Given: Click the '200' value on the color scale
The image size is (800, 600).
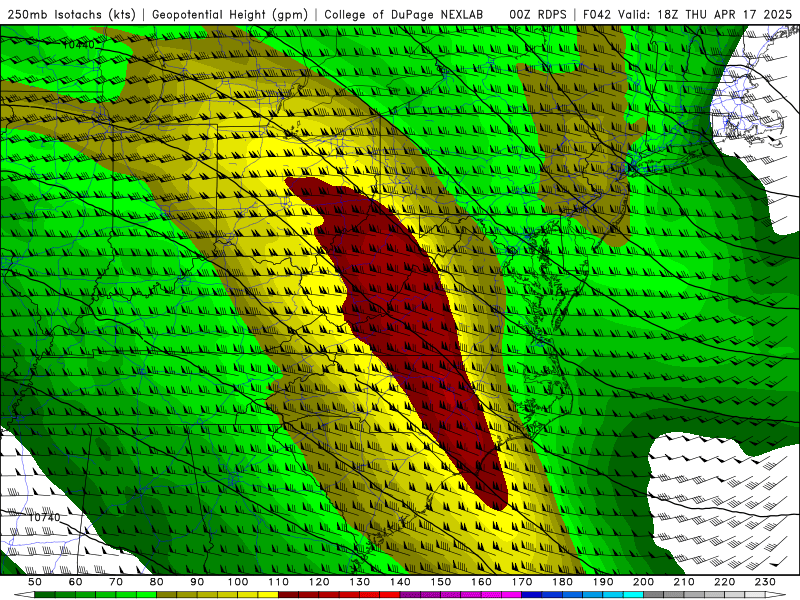Looking at the screenshot, I should point(643,582).
